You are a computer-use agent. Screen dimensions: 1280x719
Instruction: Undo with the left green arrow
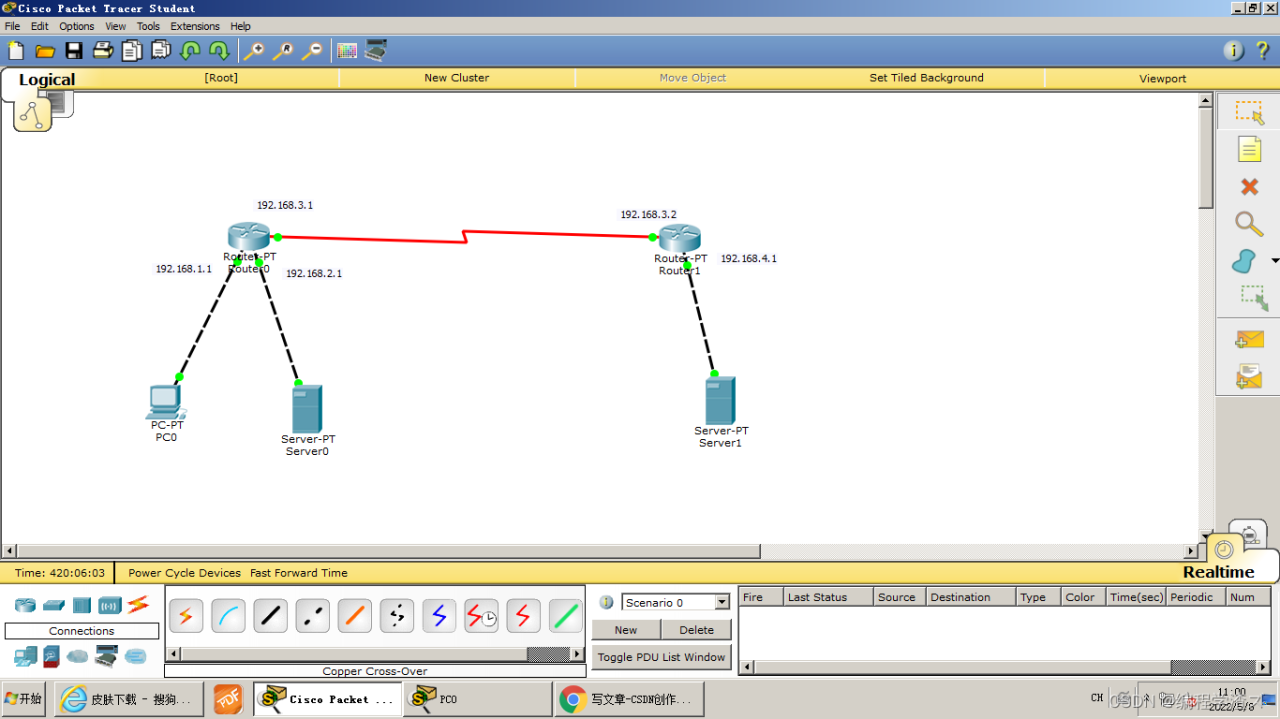(x=190, y=50)
